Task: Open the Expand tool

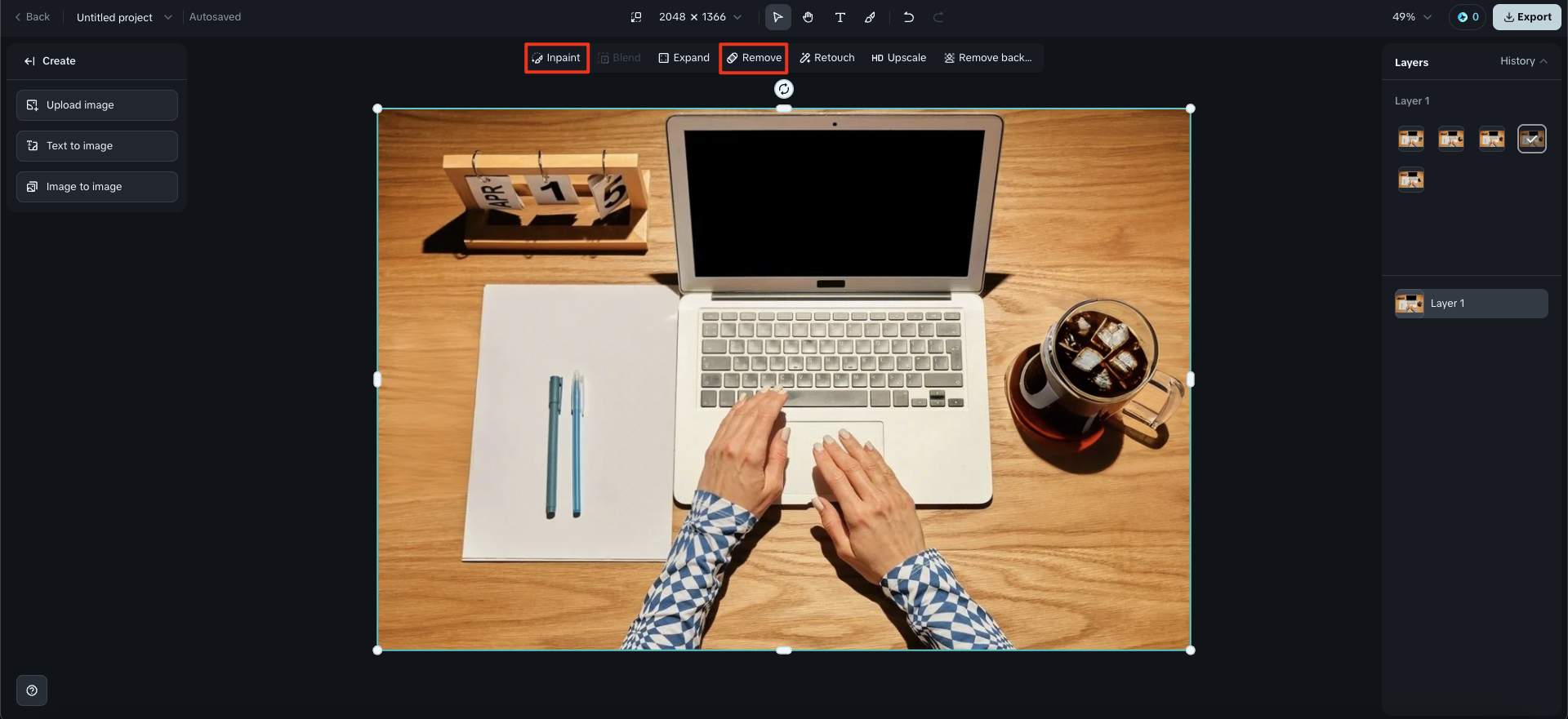Action: 684,58
